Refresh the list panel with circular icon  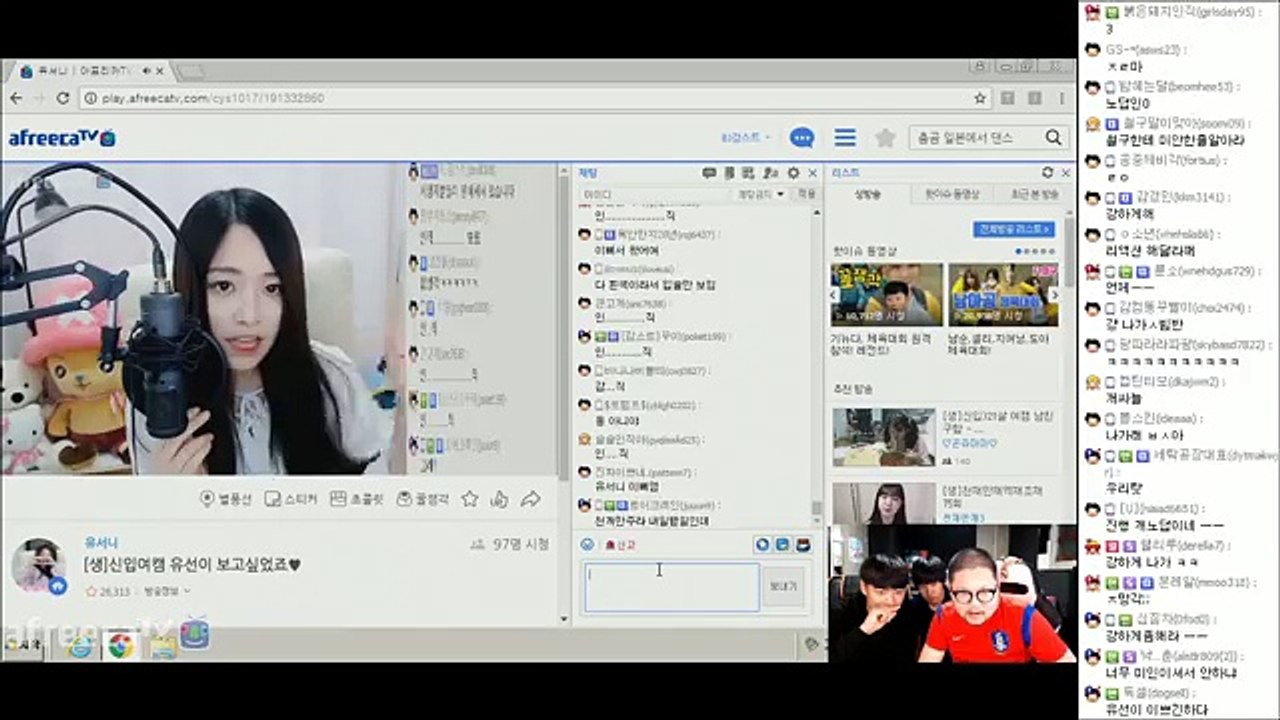1047,173
